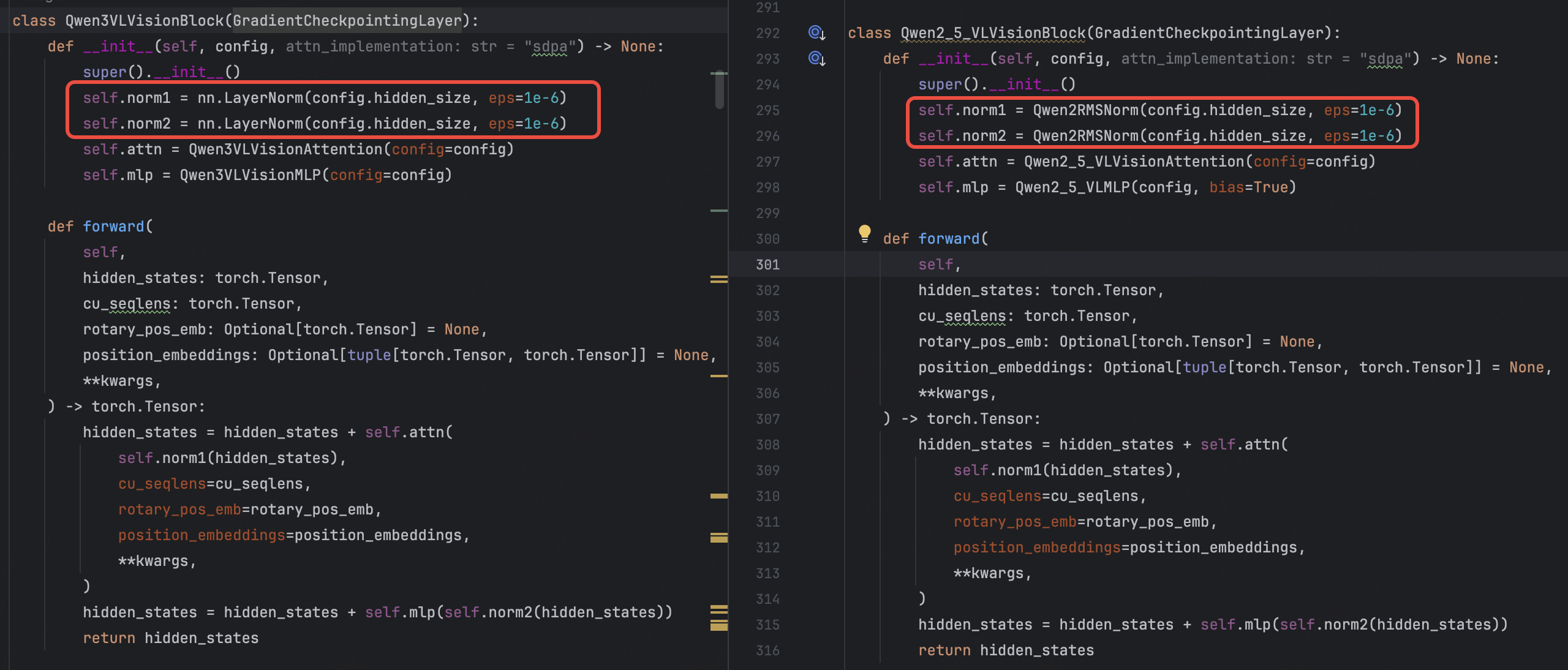Click the Qwen2_5_VLMLP class reference

tap(1072, 187)
